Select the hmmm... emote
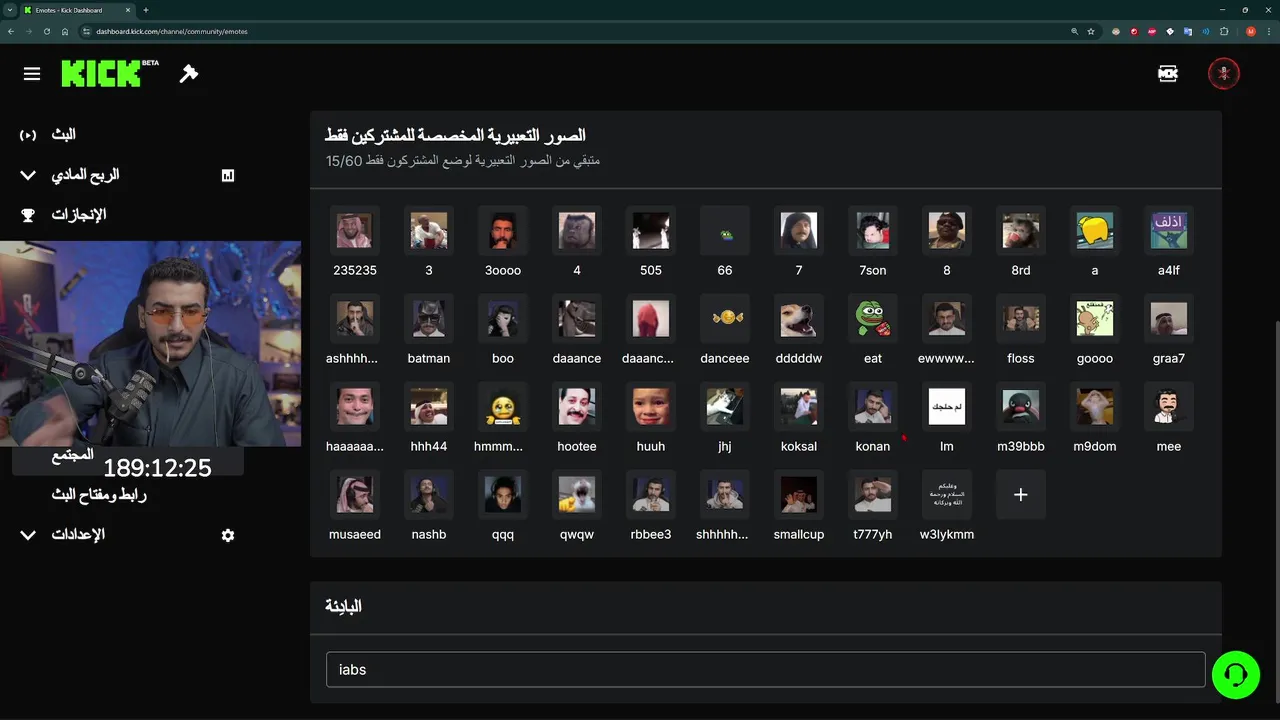Screen dimensions: 1280x720 click(x=503, y=407)
